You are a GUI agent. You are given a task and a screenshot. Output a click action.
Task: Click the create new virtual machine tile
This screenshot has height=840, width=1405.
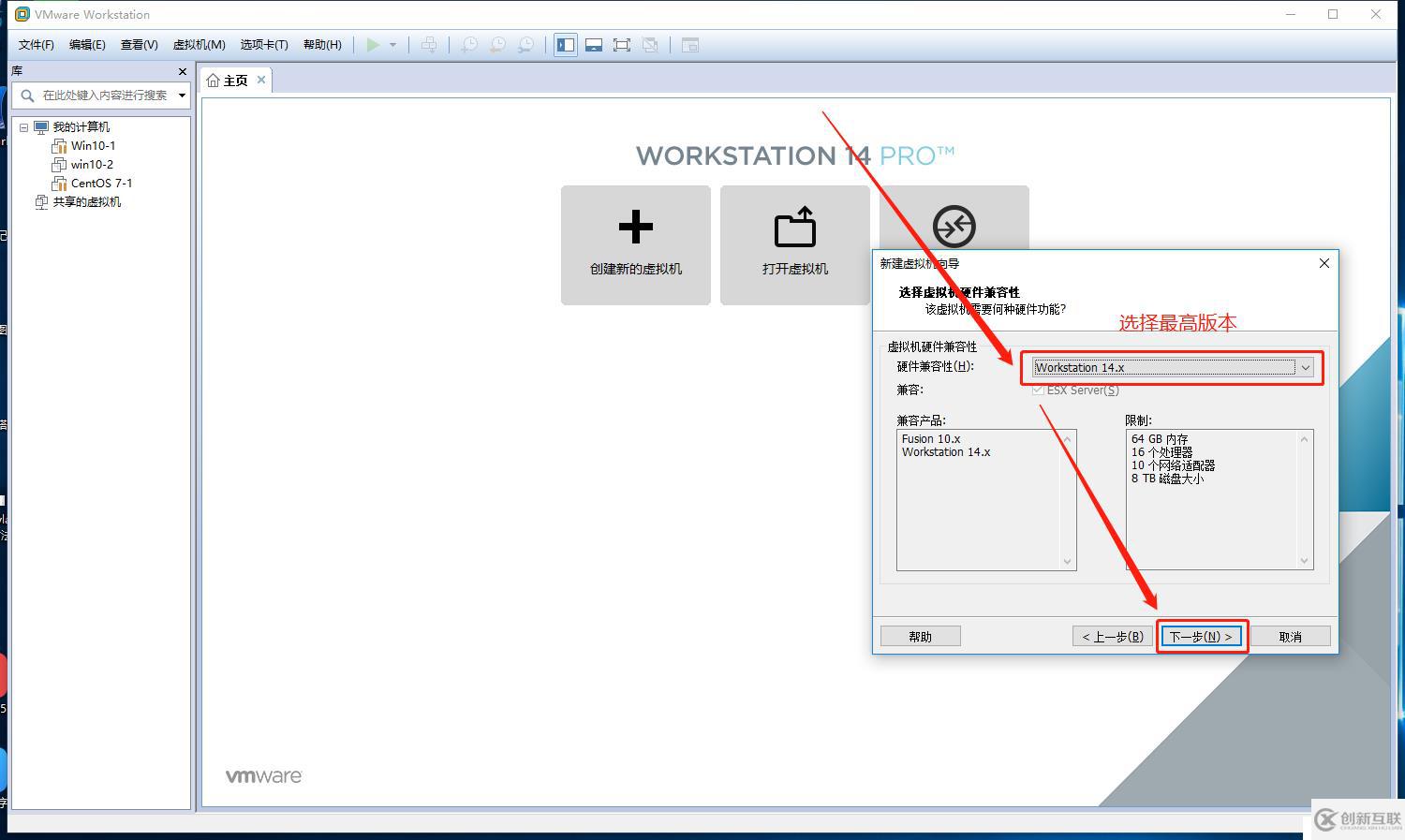click(x=636, y=245)
